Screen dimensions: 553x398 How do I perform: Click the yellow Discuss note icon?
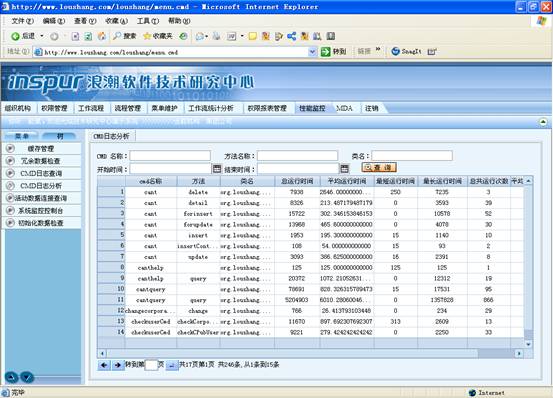253,36
